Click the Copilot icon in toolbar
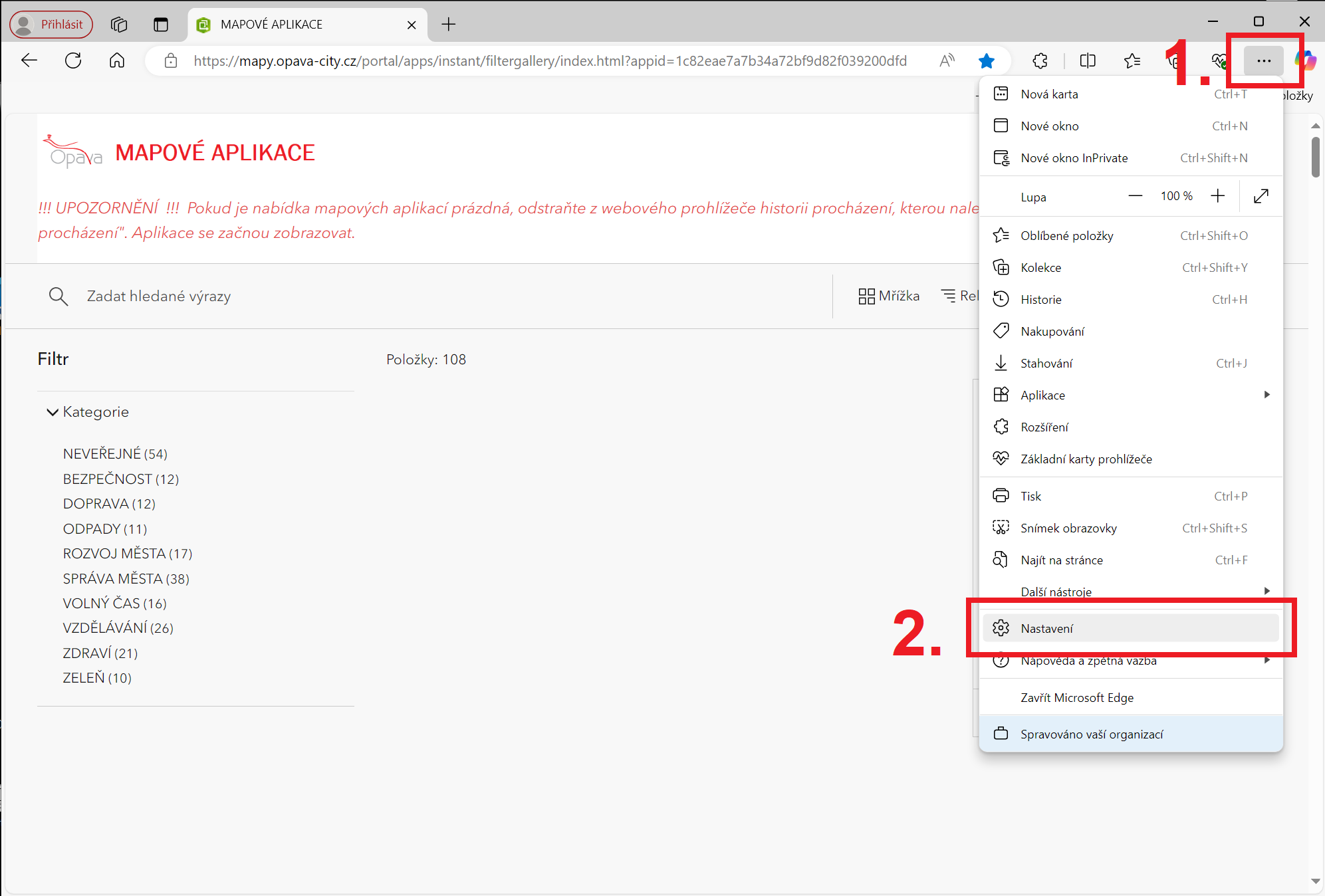The image size is (1325, 896). click(x=1305, y=61)
